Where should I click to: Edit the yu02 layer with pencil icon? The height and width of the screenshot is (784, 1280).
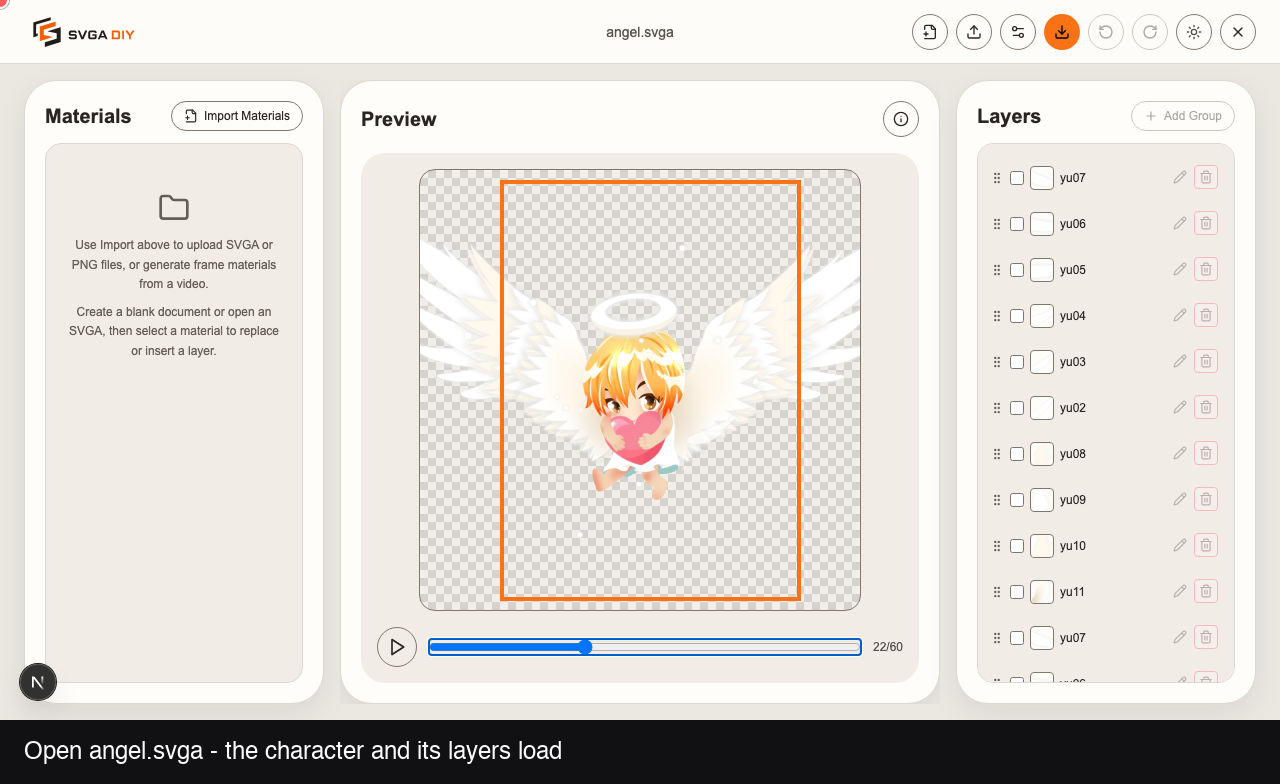(x=1180, y=408)
